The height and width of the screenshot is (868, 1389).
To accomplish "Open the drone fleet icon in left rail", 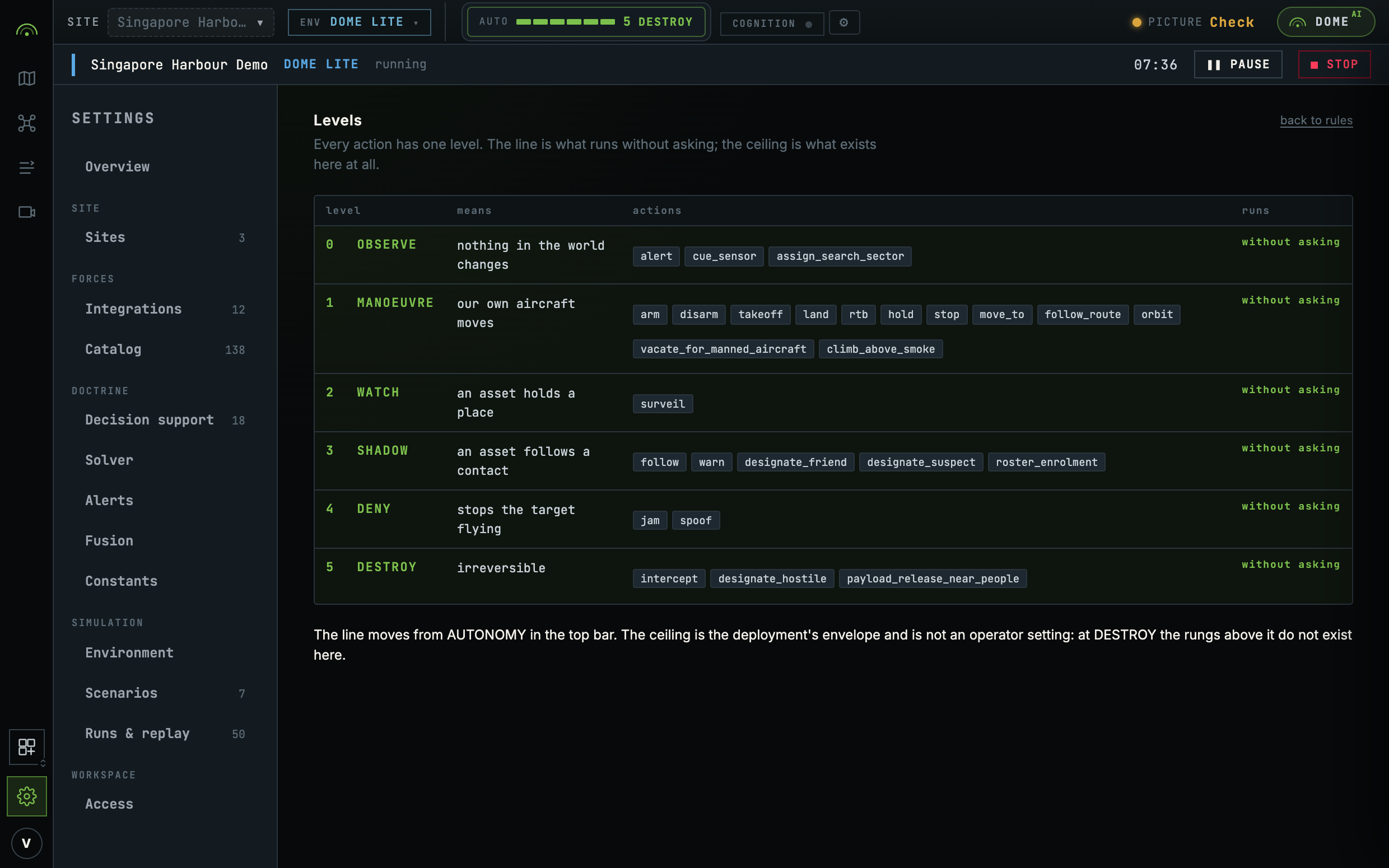I will [26, 123].
